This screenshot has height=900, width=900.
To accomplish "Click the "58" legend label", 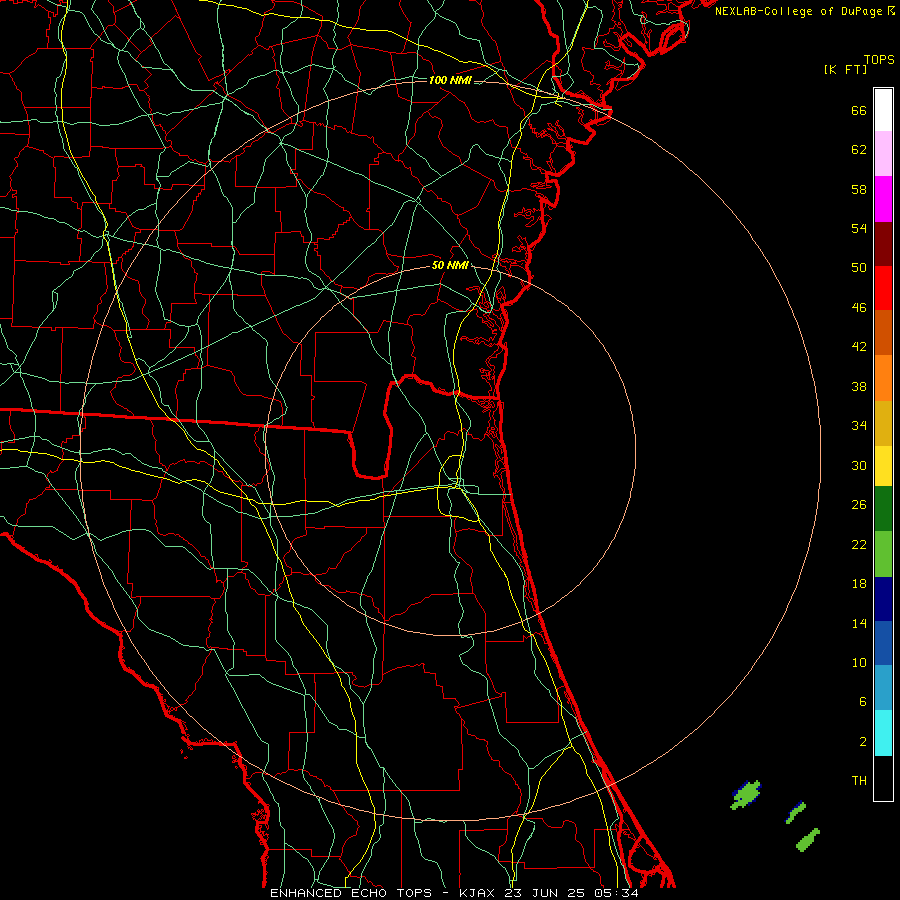I will pos(859,189).
